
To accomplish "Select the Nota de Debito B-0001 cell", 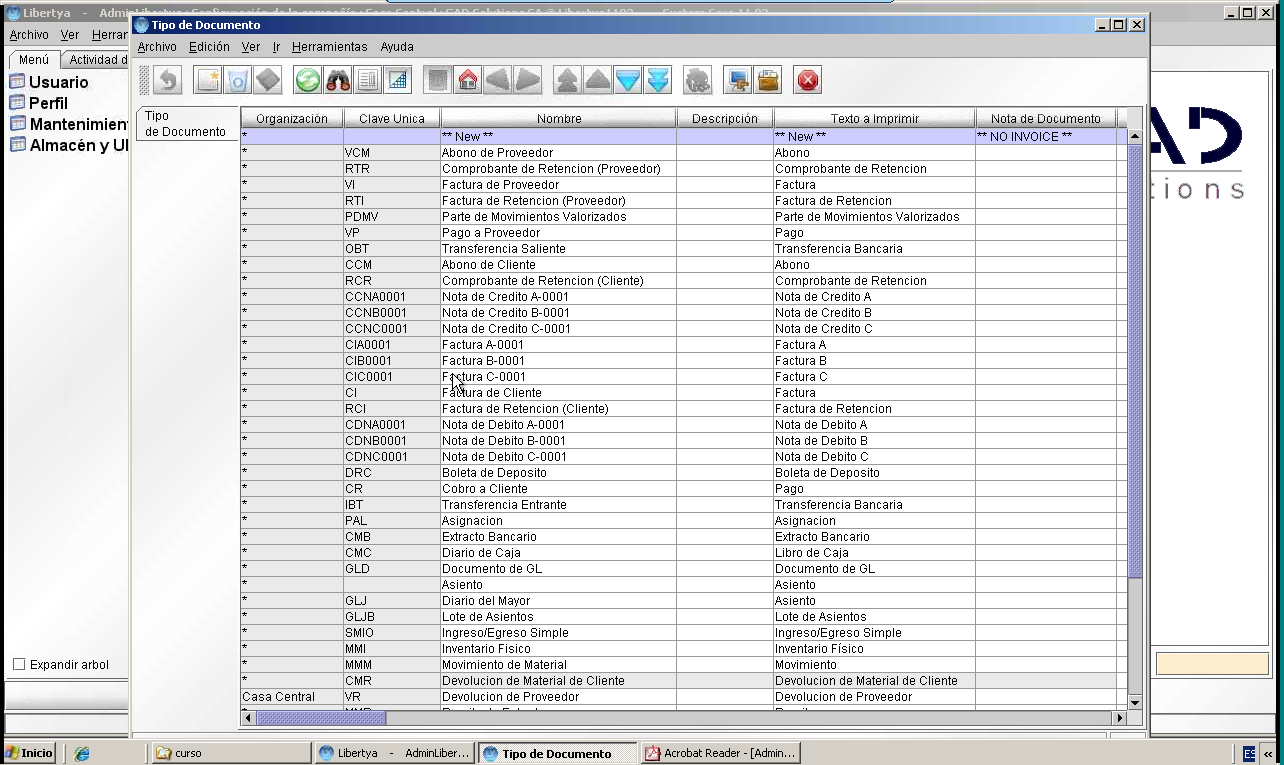I will click(559, 441).
